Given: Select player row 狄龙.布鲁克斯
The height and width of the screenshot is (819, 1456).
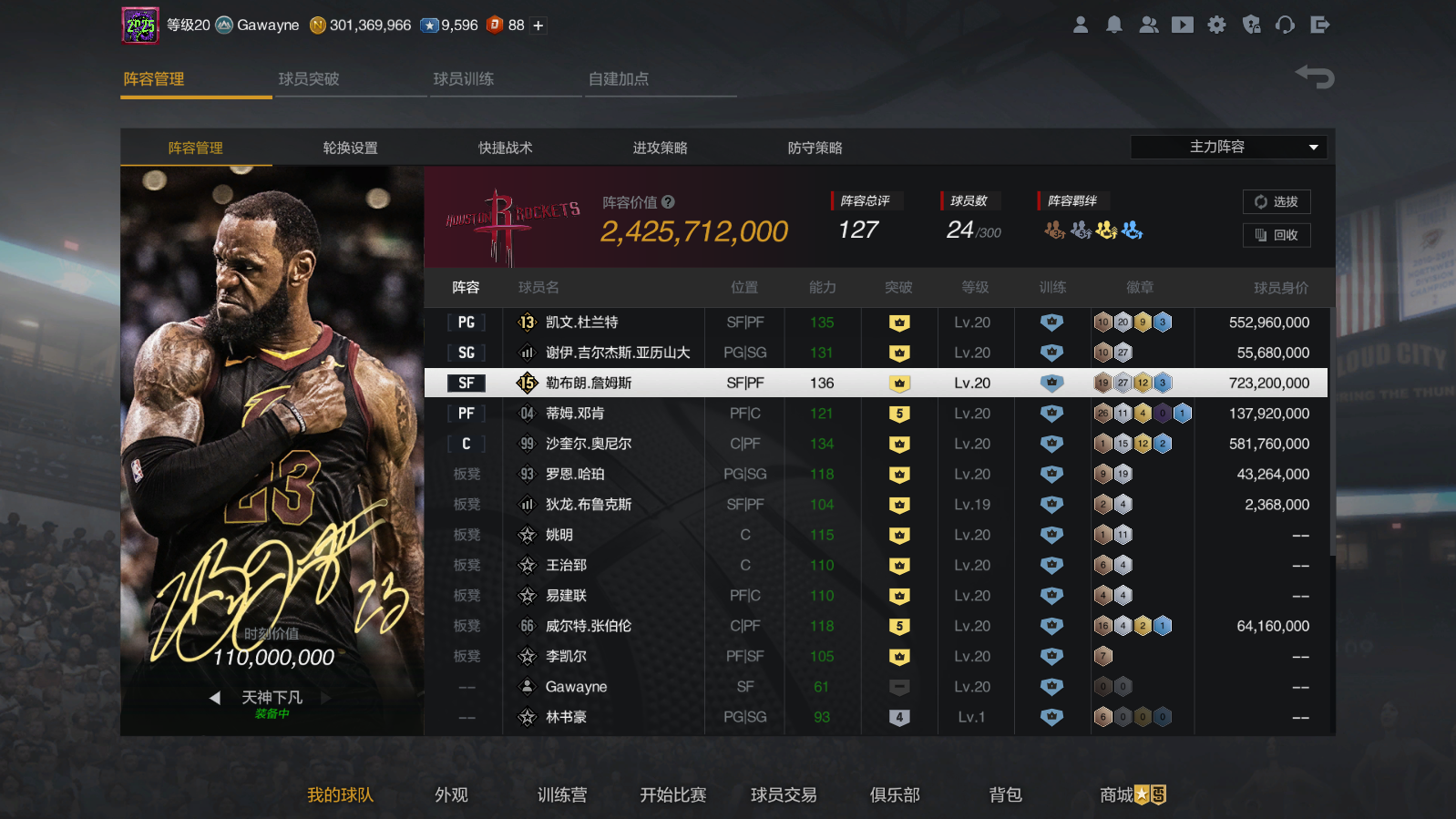Looking at the screenshot, I should click(x=876, y=505).
